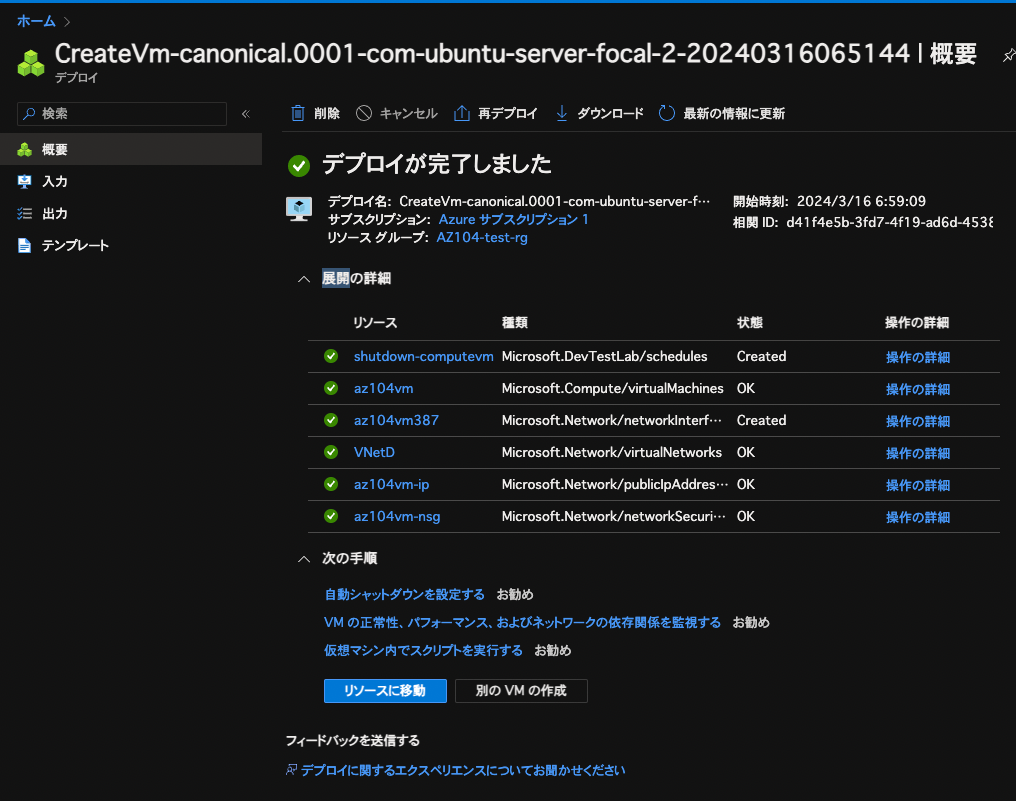
Task: Open az104vm-nsg resource link
Action: [397, 517]
